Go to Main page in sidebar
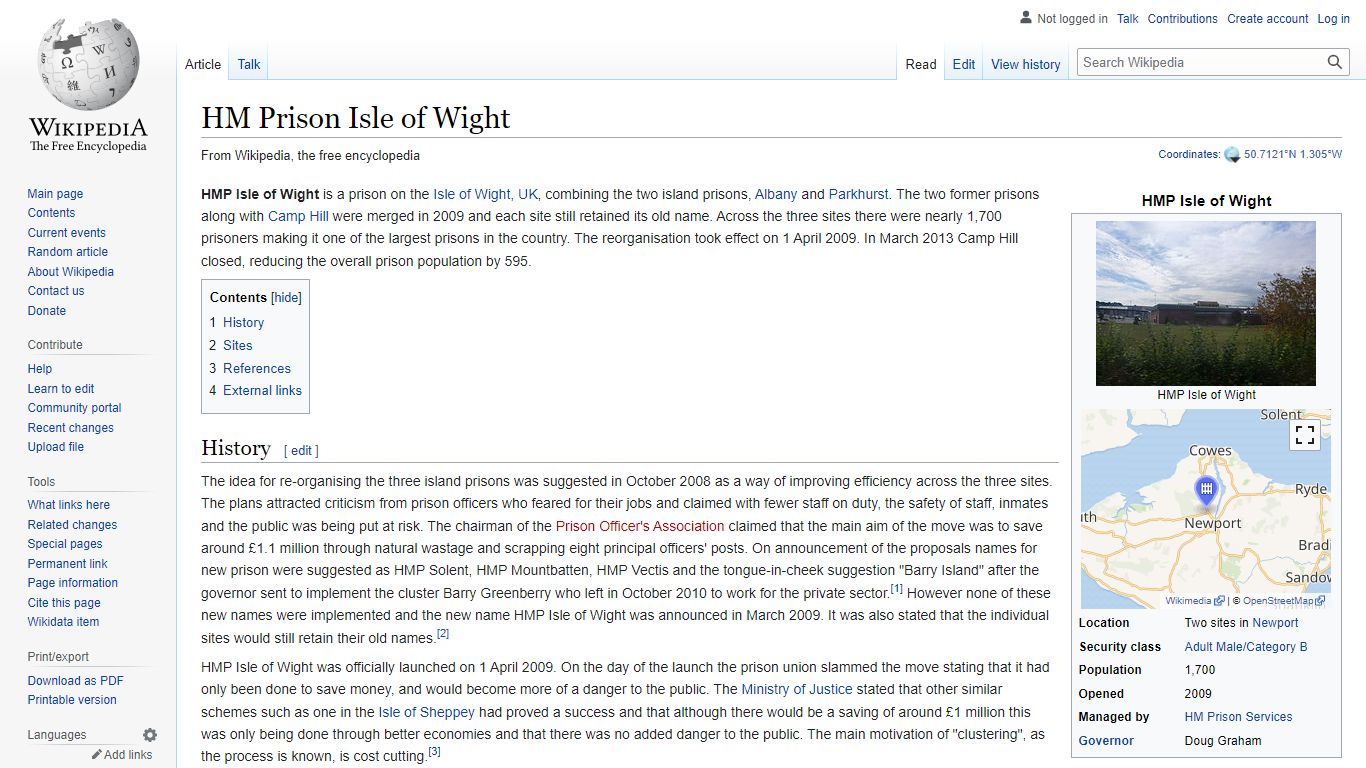1366x768 pixels. click(55, 194)
